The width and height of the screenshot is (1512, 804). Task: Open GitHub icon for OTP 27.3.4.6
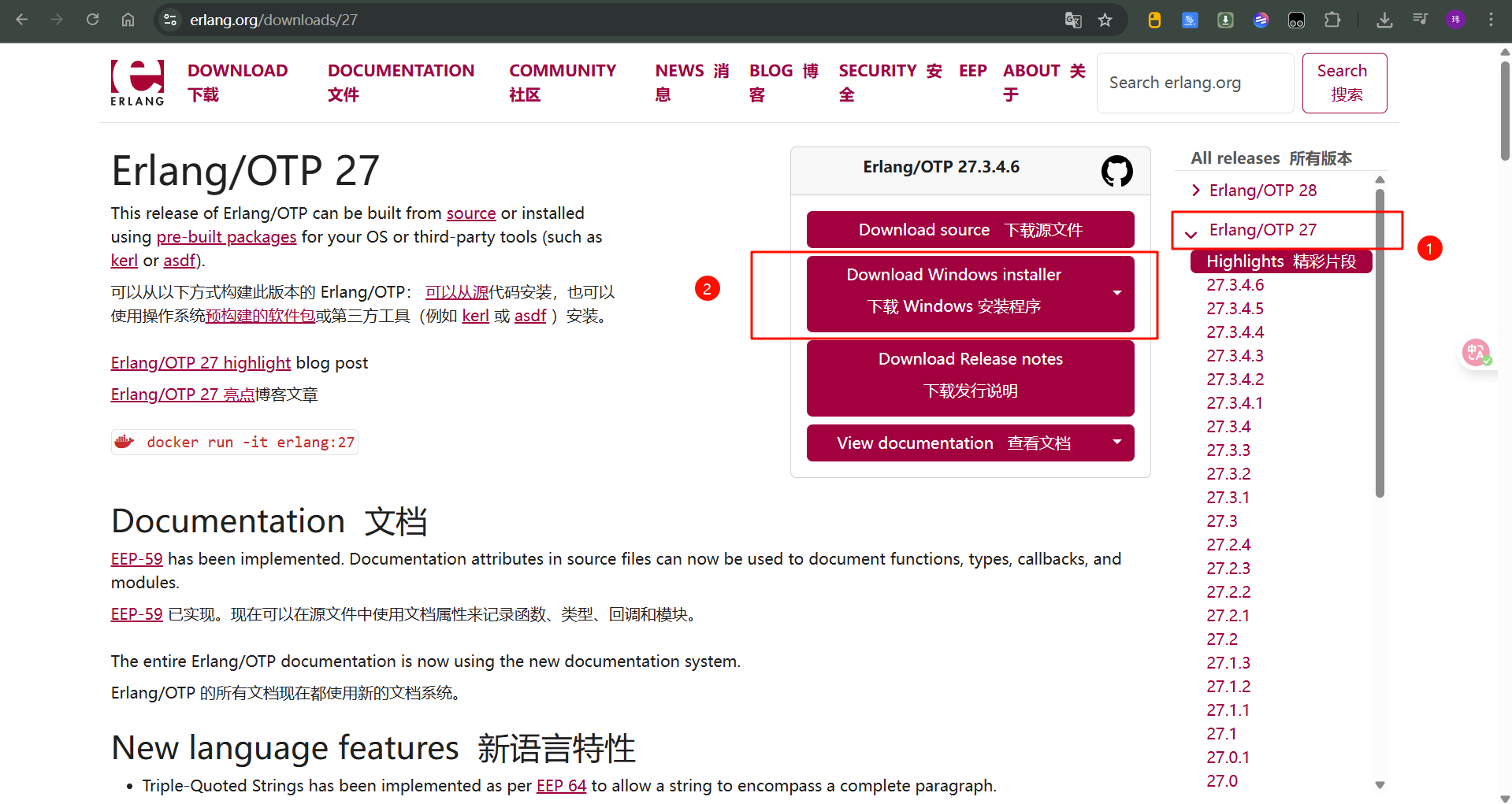1116,171
